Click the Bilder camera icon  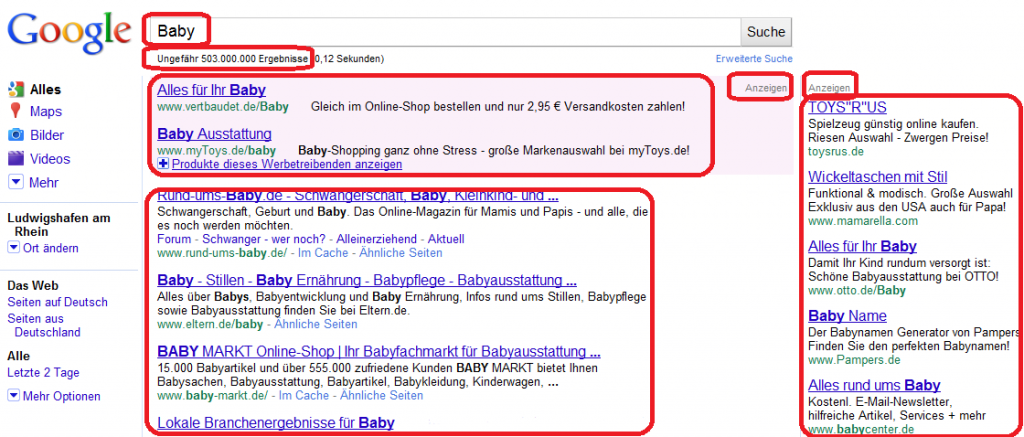click(x=16, y=135)
